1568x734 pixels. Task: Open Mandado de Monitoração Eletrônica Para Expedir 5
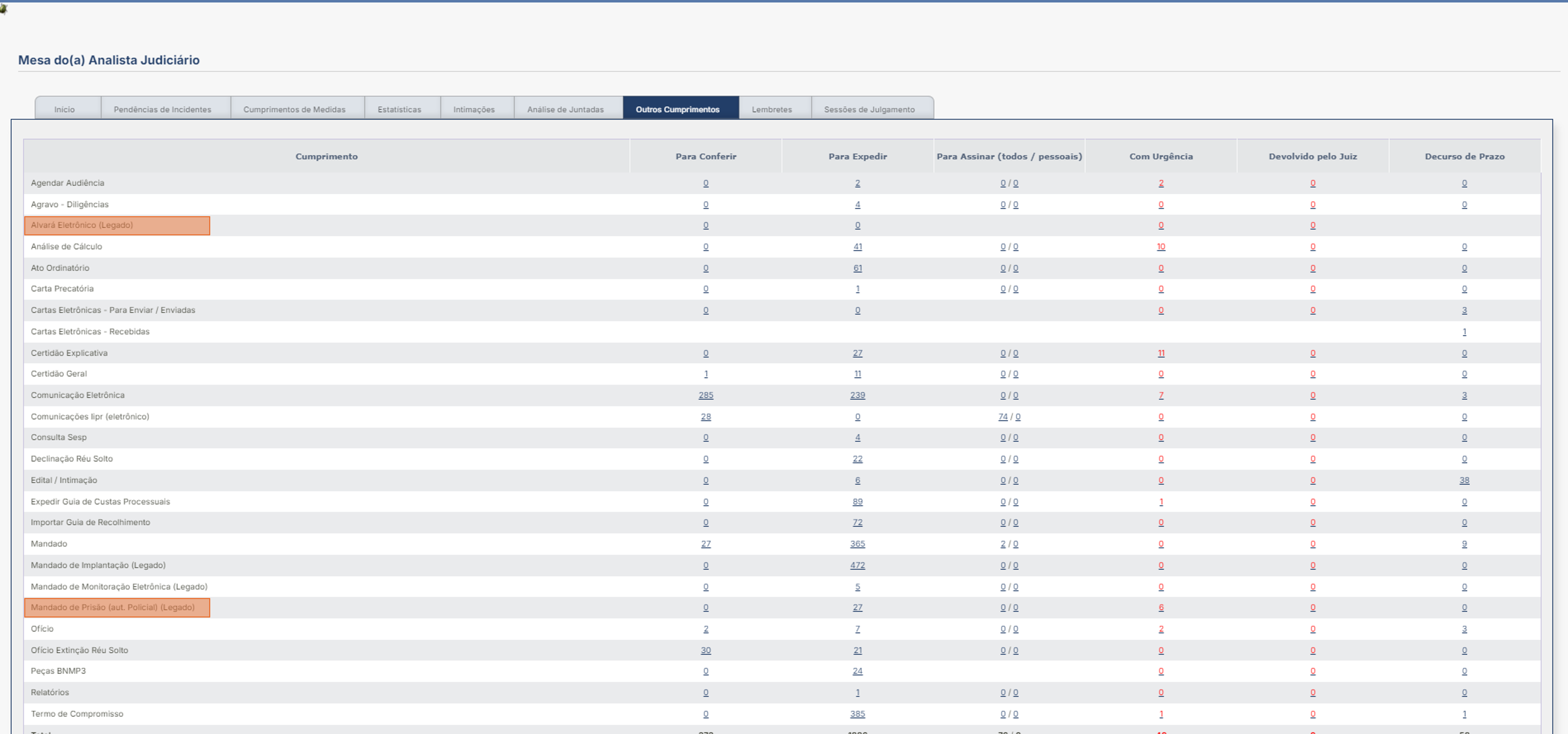tap(858, 587)
